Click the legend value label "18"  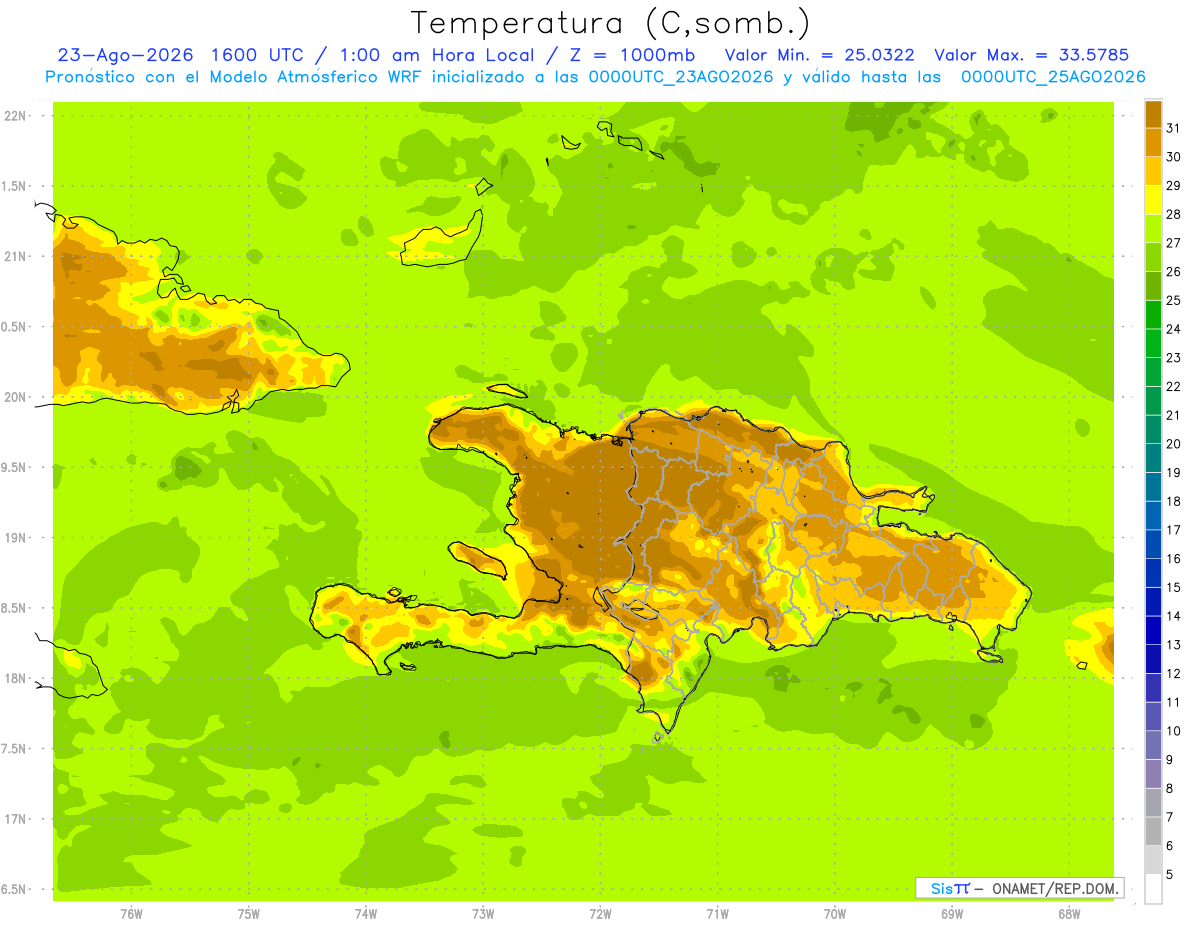tap(1174, 501)
